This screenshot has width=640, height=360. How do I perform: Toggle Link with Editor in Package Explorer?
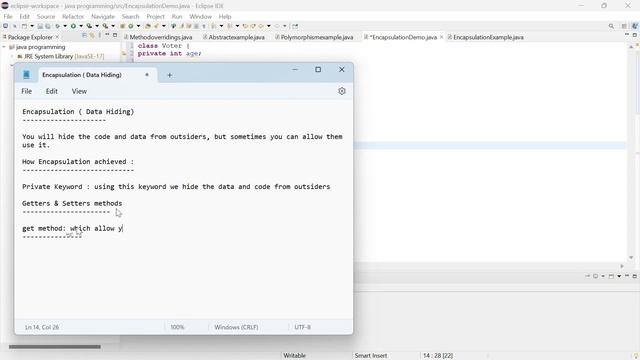click(92, 36)
